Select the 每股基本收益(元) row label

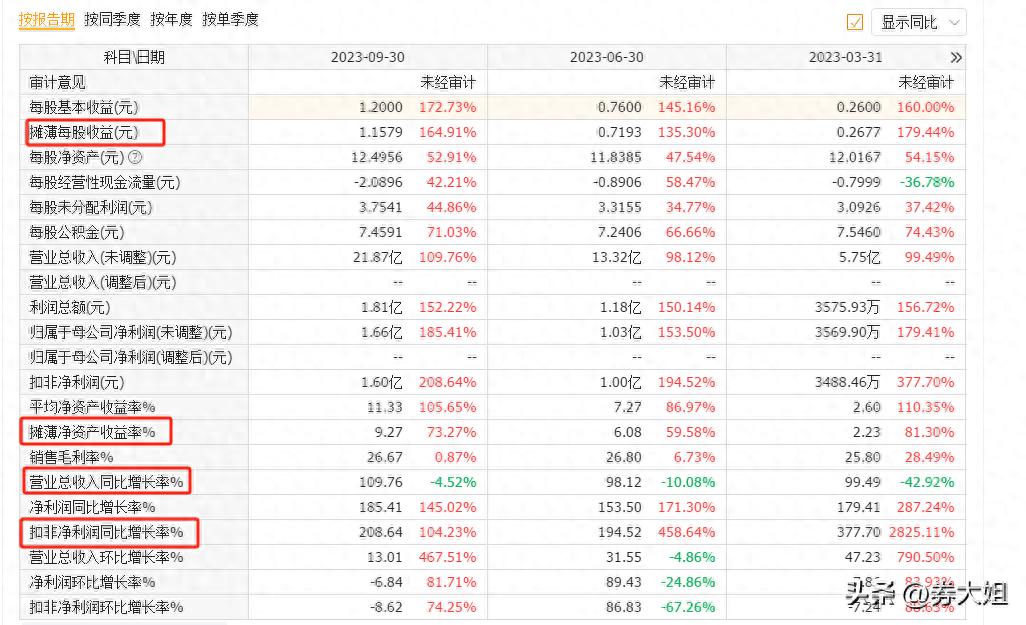click(84, 107)
